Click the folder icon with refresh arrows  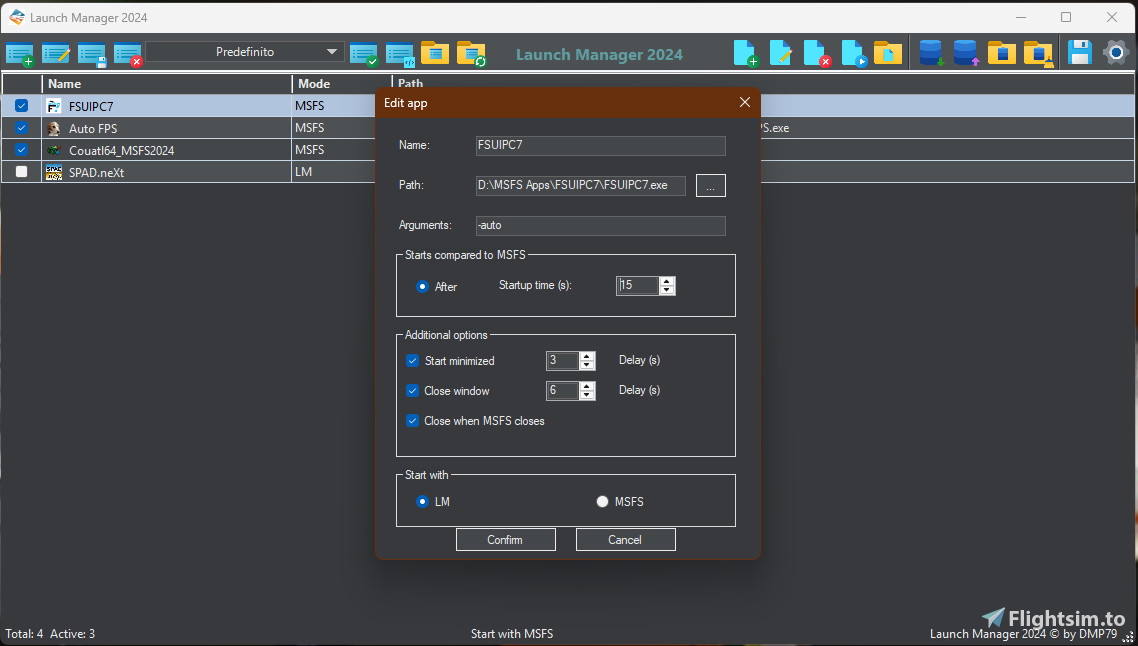tap(471, 54)
